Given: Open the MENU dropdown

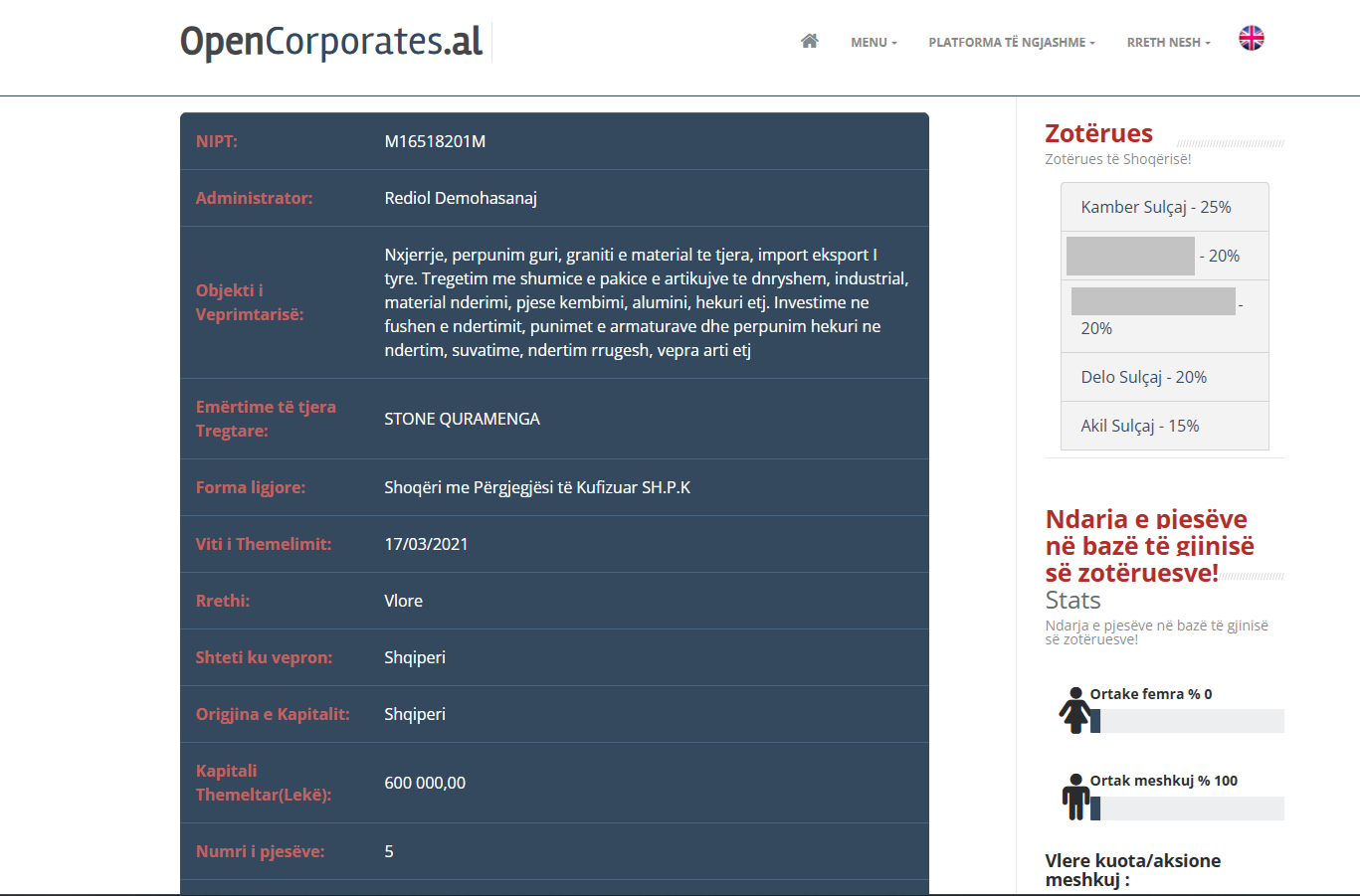Looking at the screenshot, I should coord(874,43).
